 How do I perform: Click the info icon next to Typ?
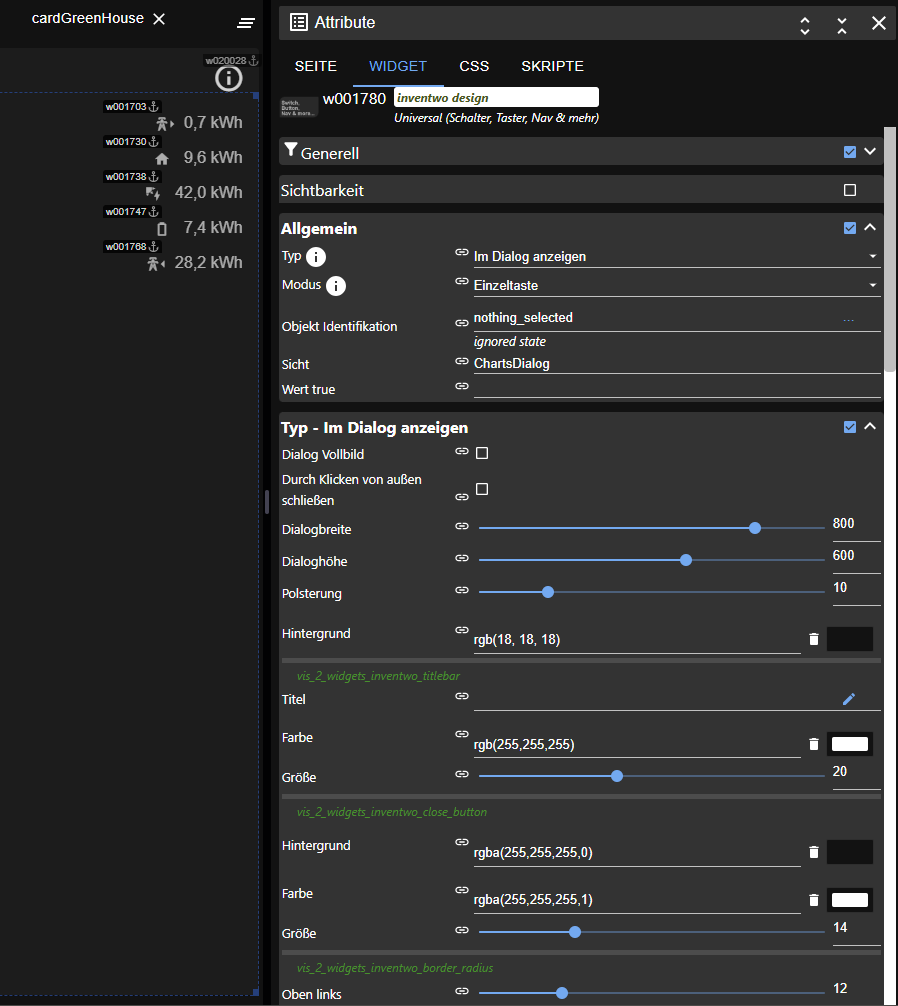point(316,257)
